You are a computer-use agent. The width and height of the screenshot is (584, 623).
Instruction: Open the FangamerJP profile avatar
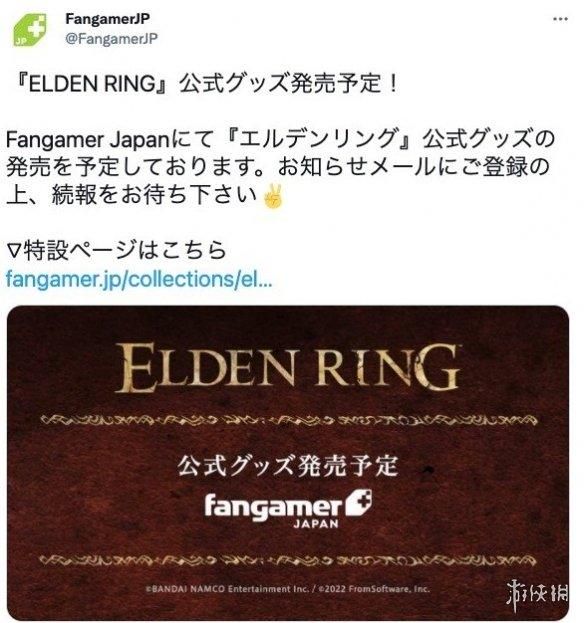30,30
